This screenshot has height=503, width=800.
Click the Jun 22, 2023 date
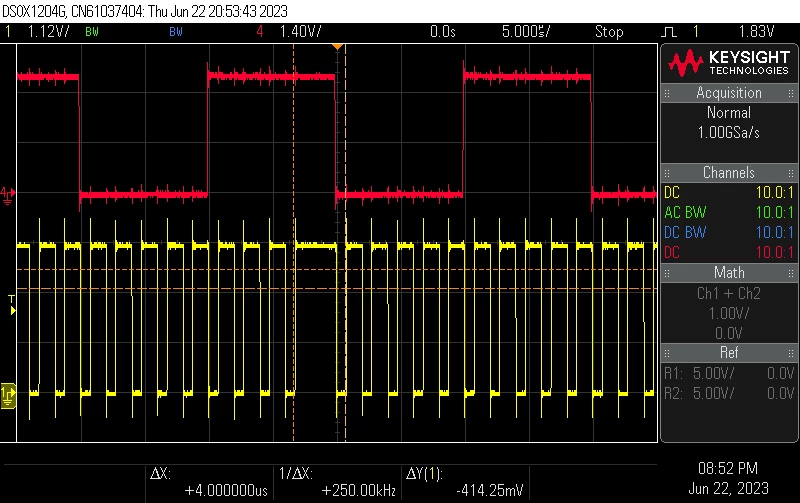pos(728,488)
